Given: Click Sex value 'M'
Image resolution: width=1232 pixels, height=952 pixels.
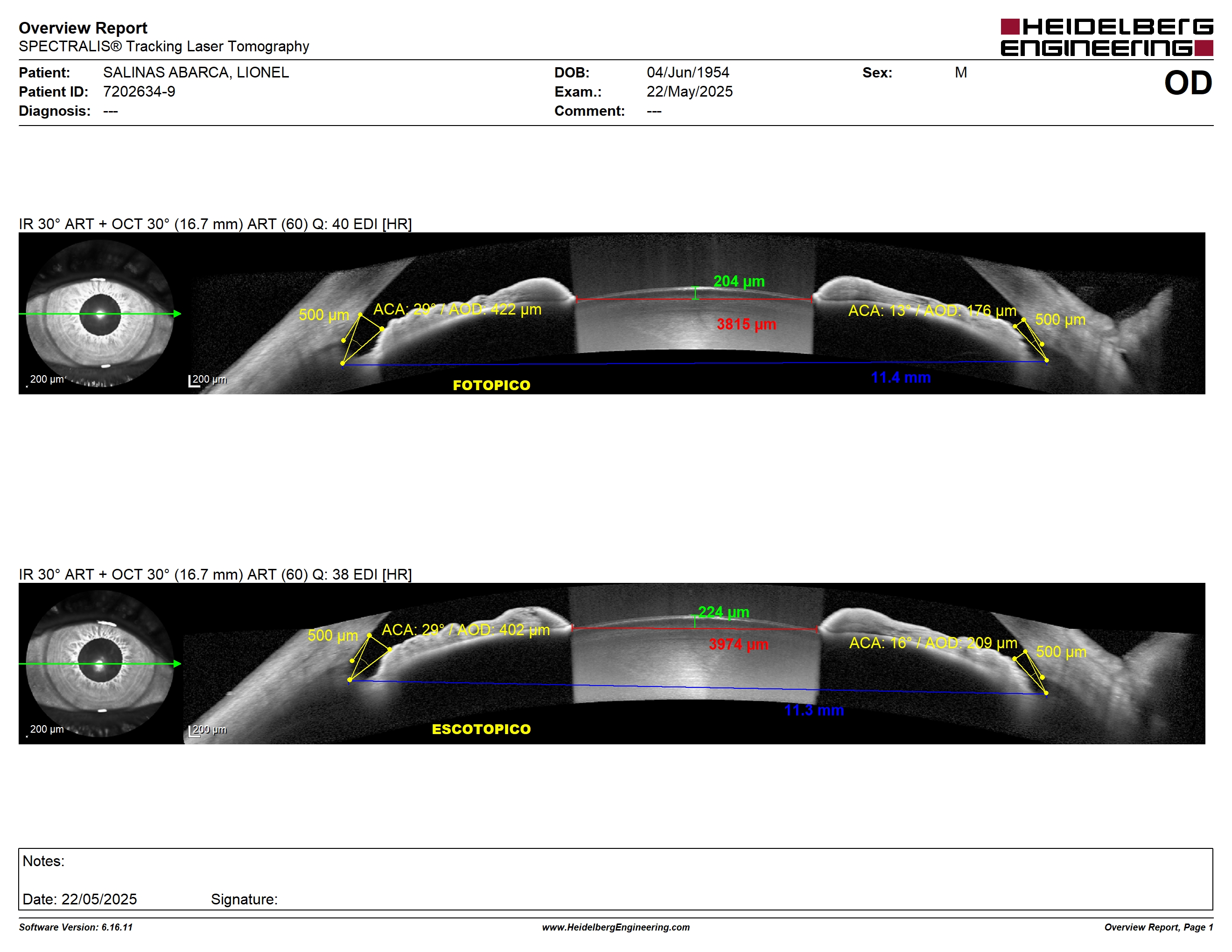Looking at the screenshot, I should [961, 72].
